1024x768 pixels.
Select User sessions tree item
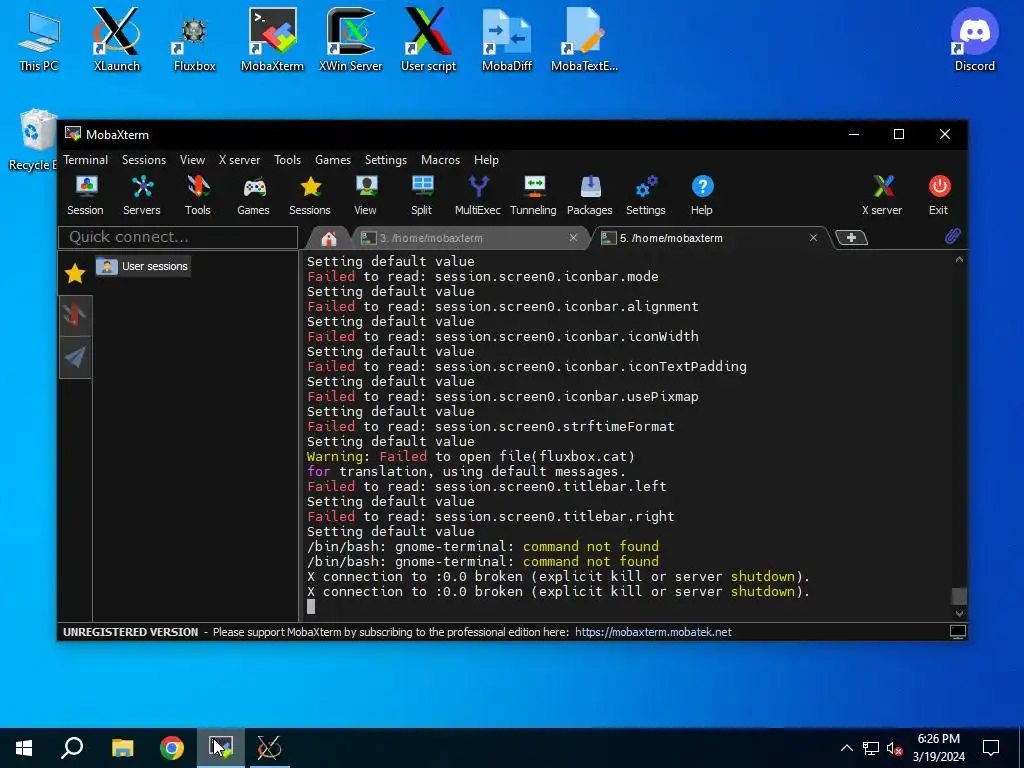pos(143,266)
